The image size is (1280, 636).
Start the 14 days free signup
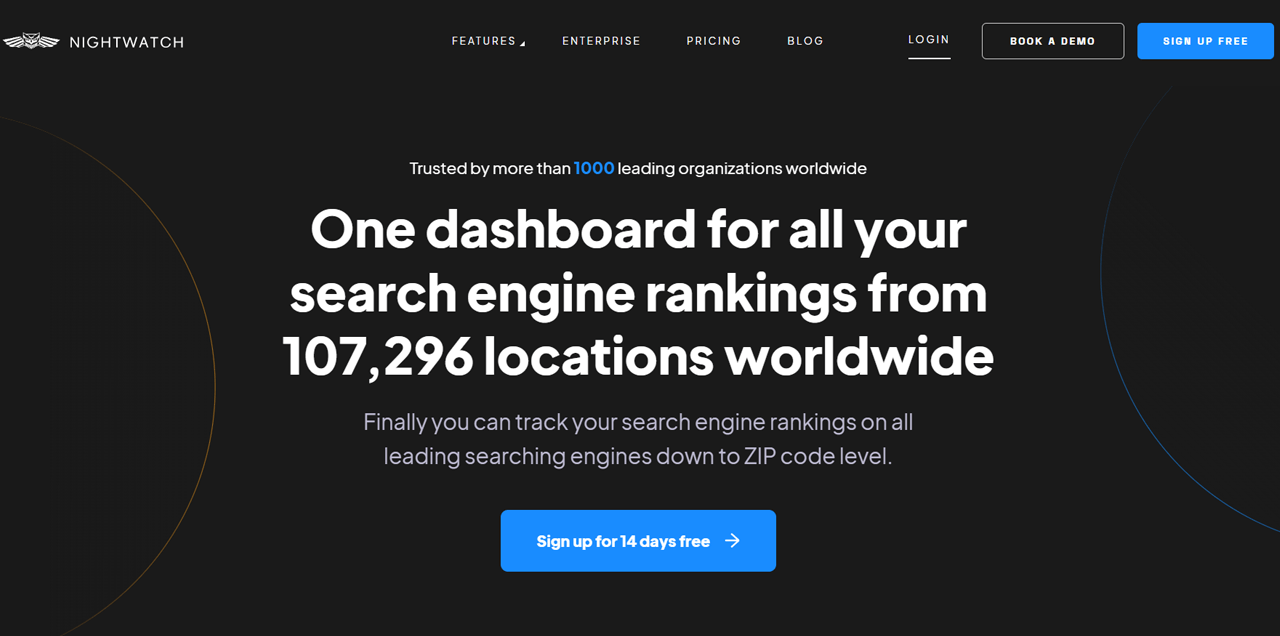point(623,541)
